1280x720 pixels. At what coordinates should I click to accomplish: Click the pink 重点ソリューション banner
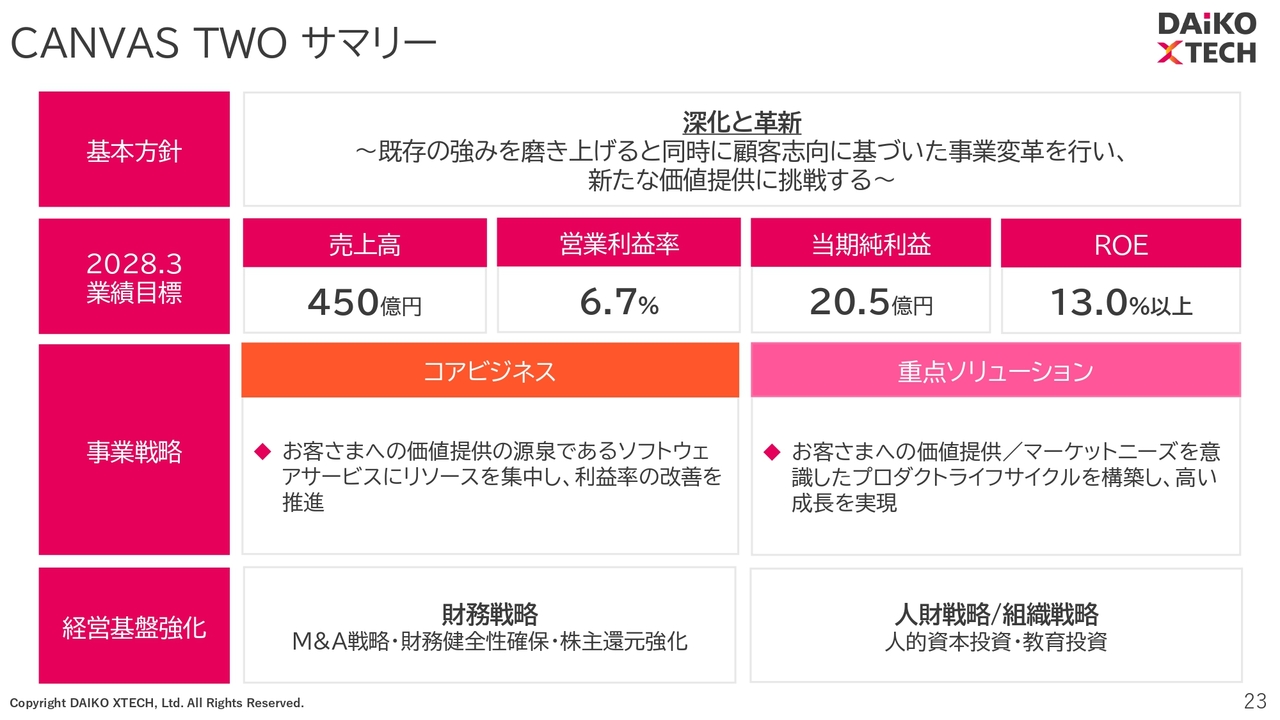coord(996,370)
